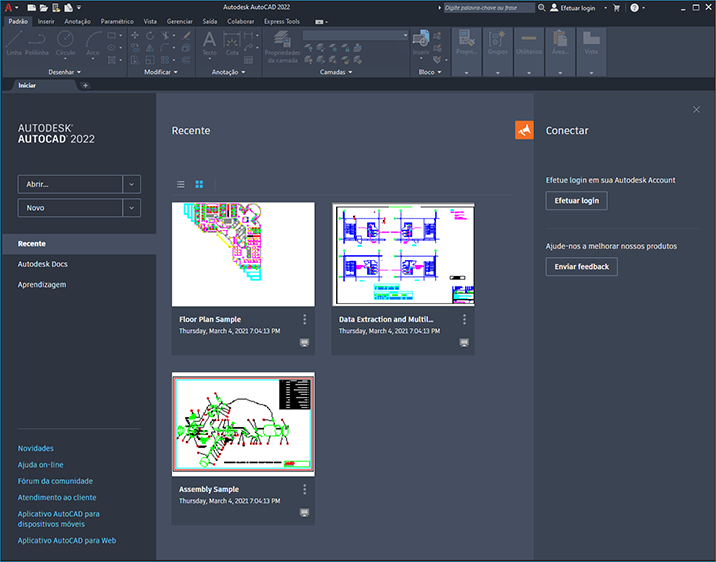Viewport: 716px width, 562px height.
Task: Click the Cota dimension tool
Action: [232, 44]
